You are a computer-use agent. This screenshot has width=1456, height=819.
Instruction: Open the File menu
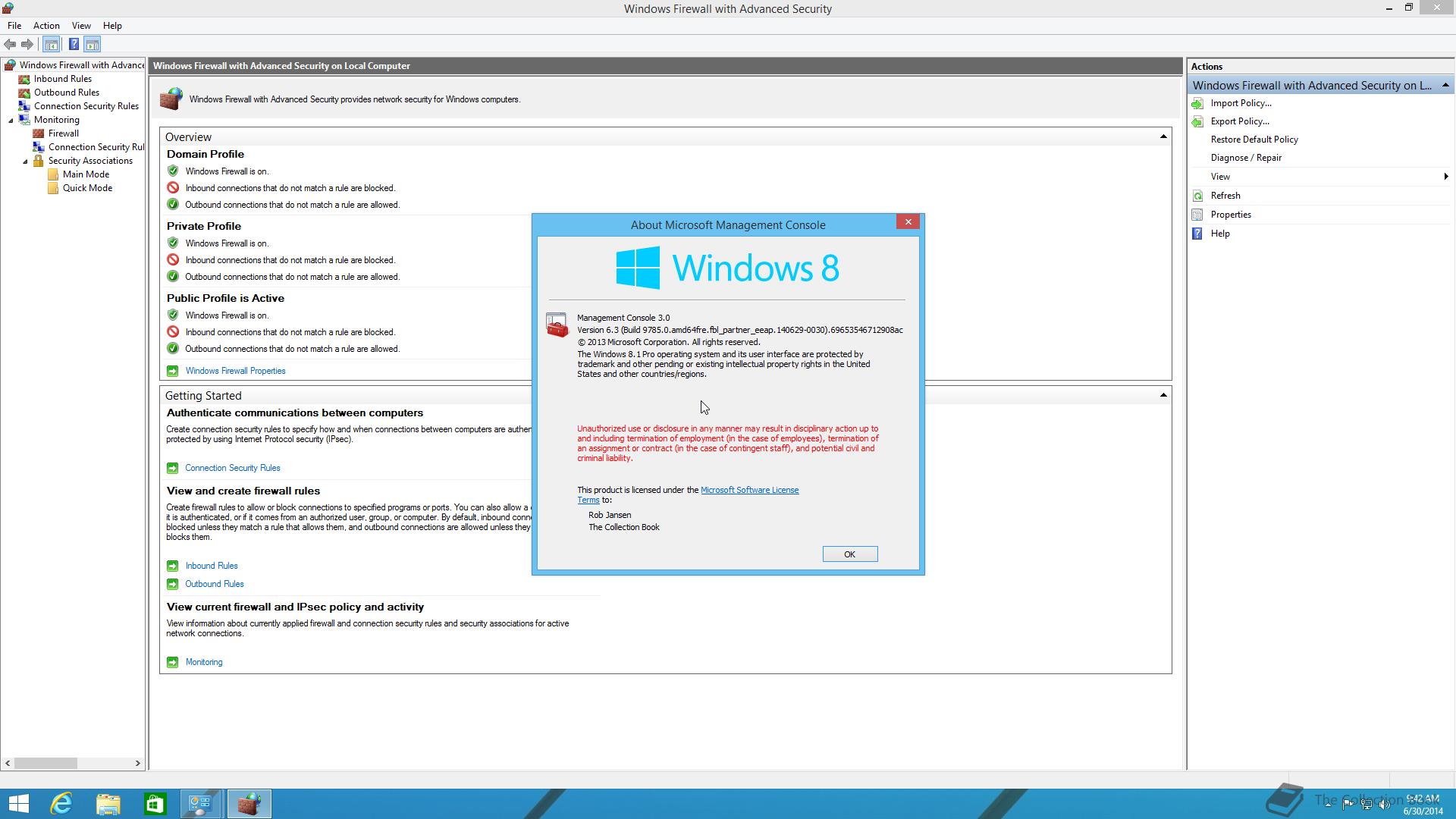[x=14, y=26]
